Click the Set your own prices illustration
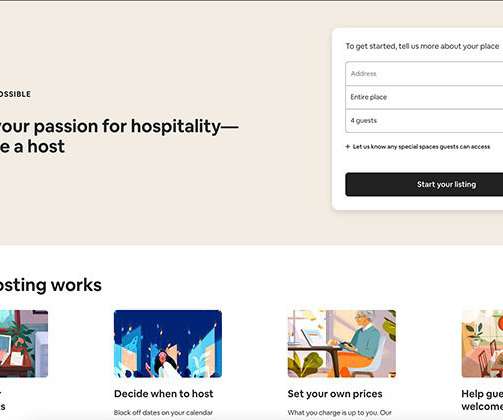The image size is (503, 420). (x=342, y=344)
